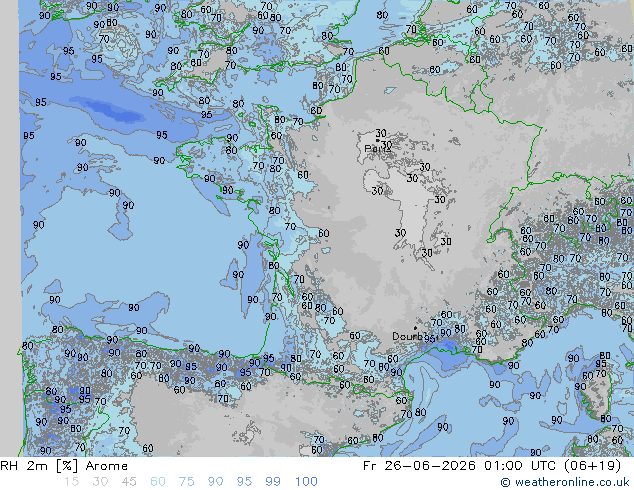Click the Paris city label
Viewport: 634px width, 490px height.
(x=377, y=148)
